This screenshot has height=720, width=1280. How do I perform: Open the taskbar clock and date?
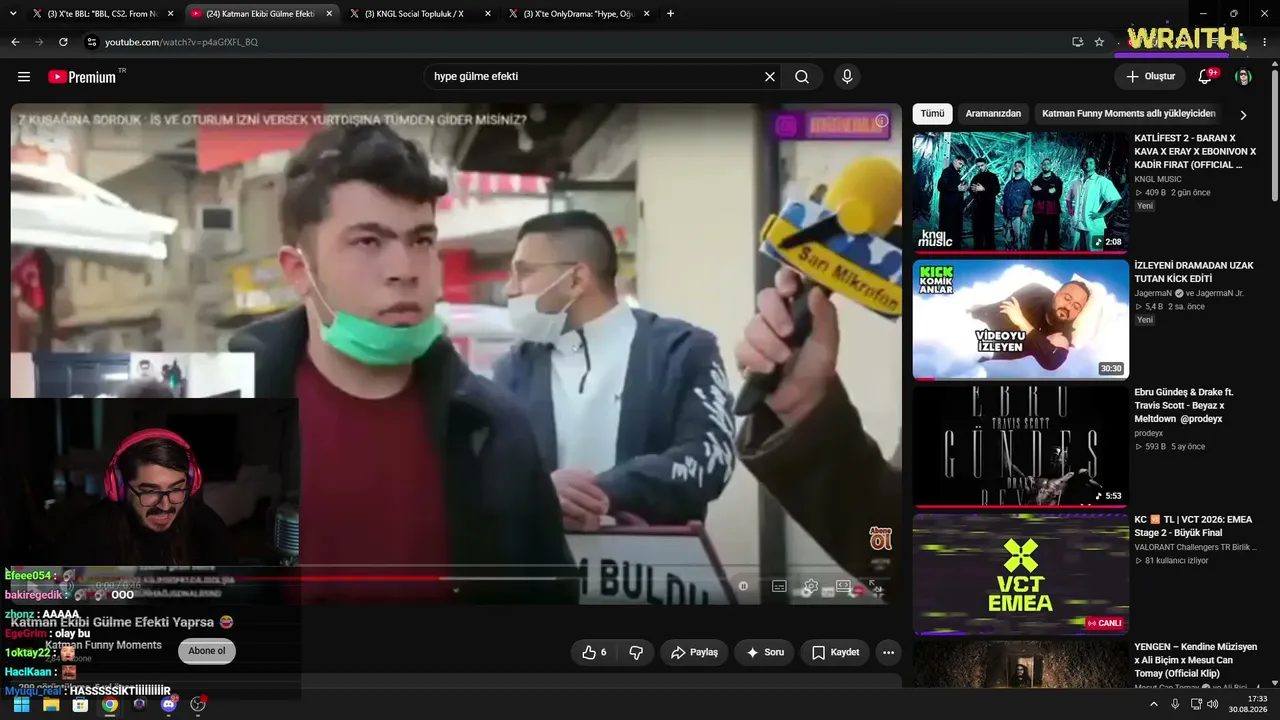(x=1248, y=704)
